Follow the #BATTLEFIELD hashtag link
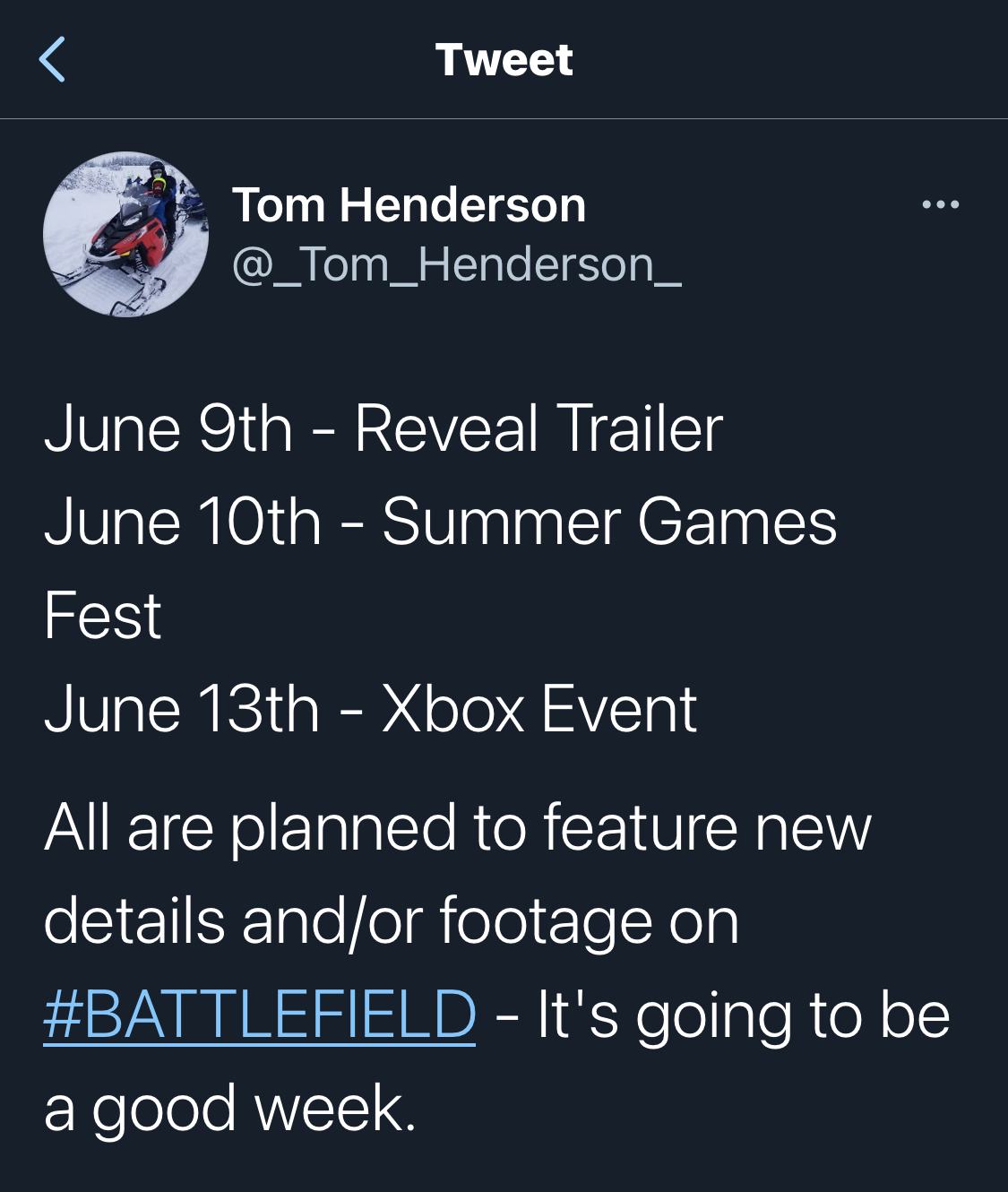1008x1192 pixels. tap(260, 1015)
